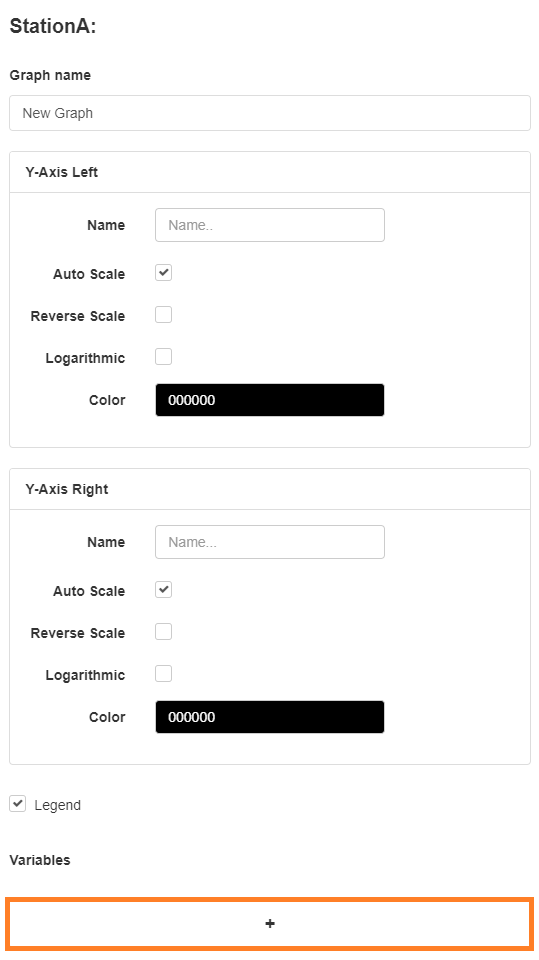
Task: Enable Reverse Scale for Y-Axis Left
Action: point(164,315)
